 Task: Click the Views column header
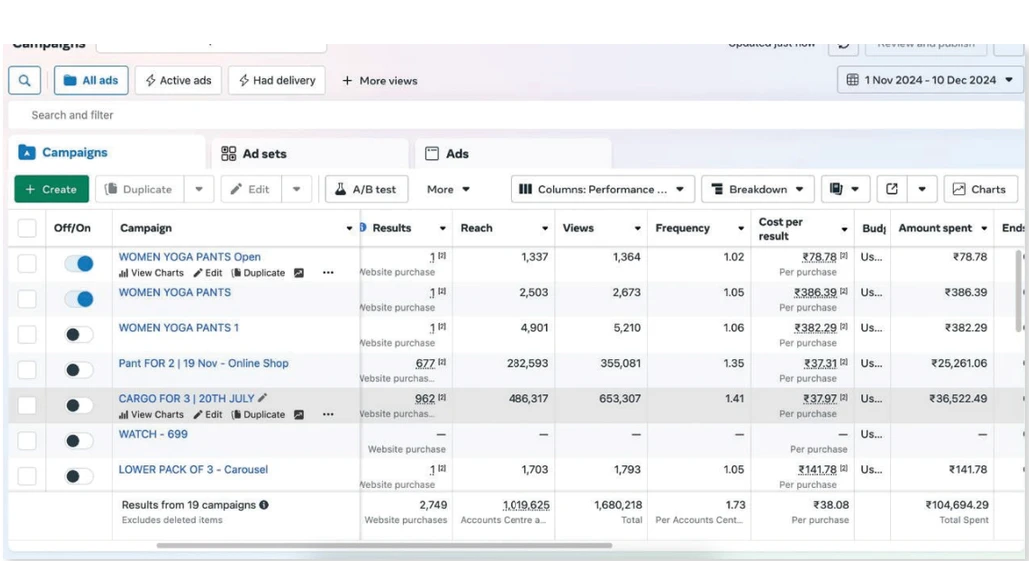(x=578, y=228)
